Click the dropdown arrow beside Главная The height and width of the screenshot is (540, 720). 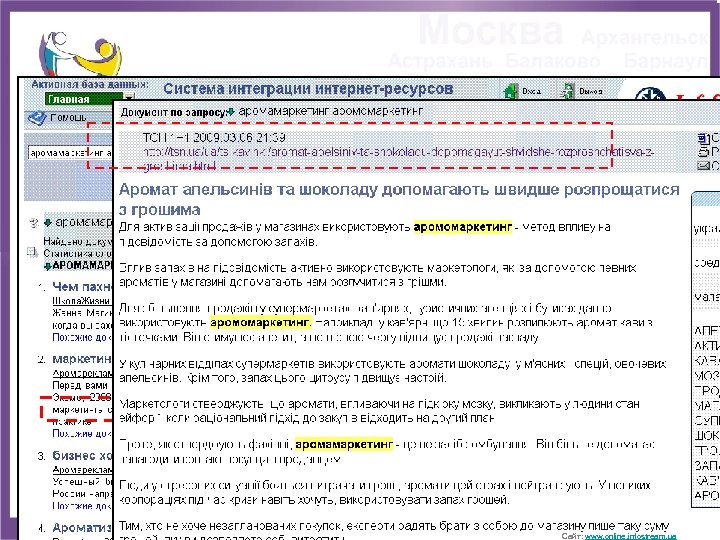[x=129, y=98]
